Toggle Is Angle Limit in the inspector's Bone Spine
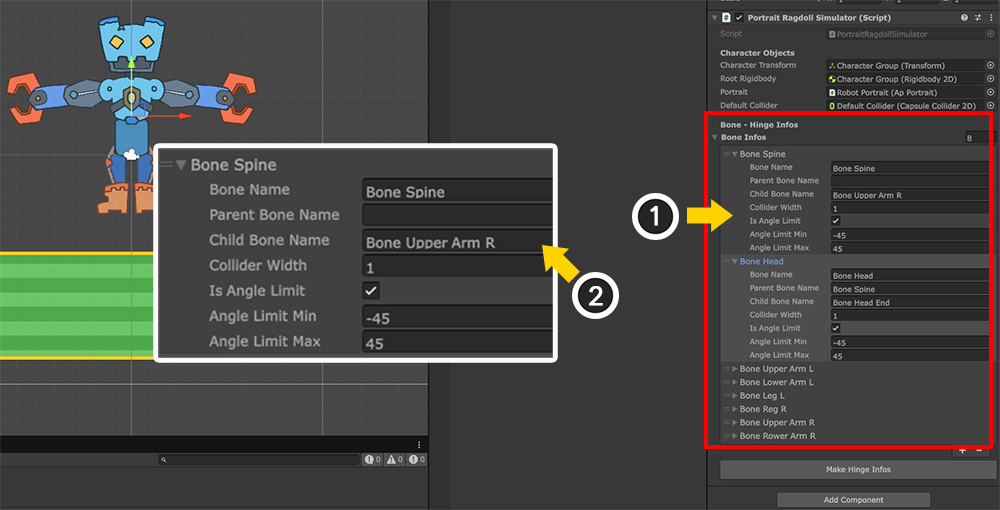Image resolution: width=1000 pixels, height=510 pixels. pos(836,221)
